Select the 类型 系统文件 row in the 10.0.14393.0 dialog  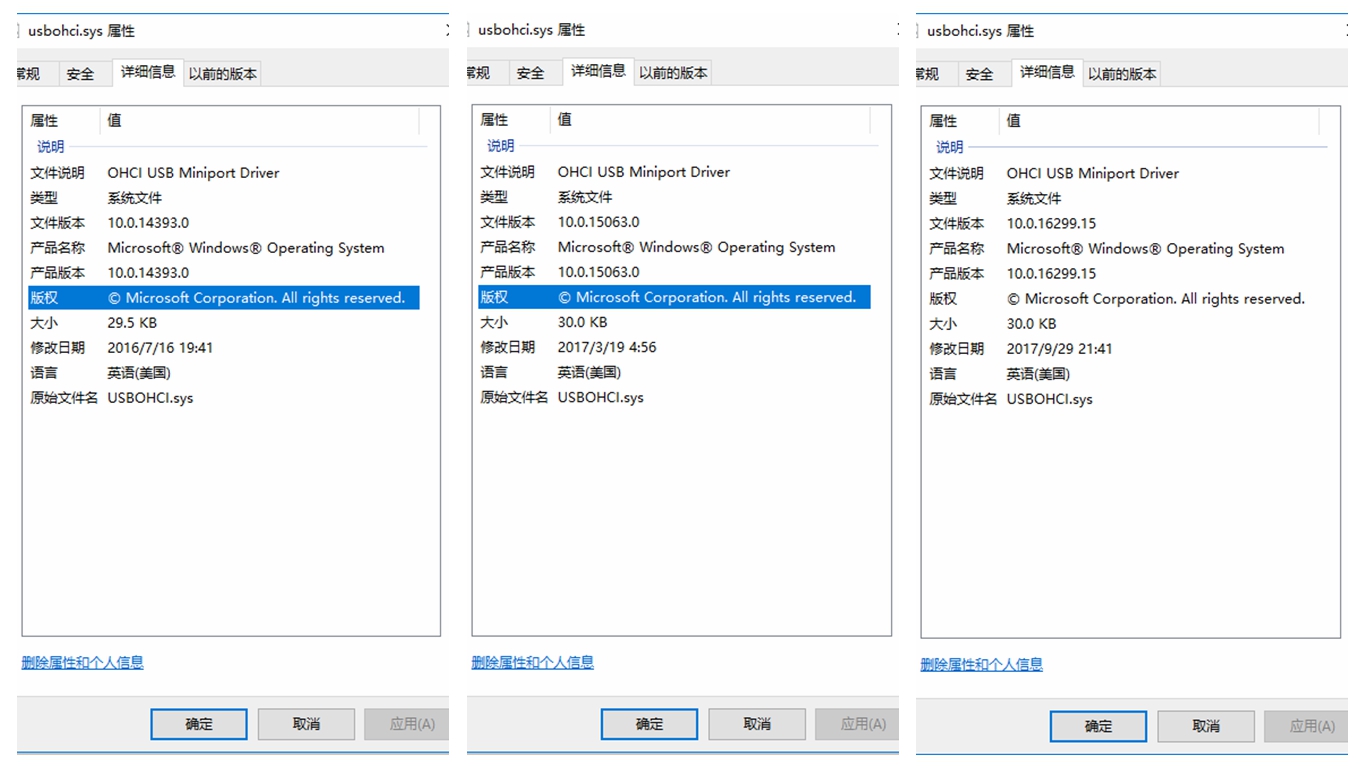224,198
